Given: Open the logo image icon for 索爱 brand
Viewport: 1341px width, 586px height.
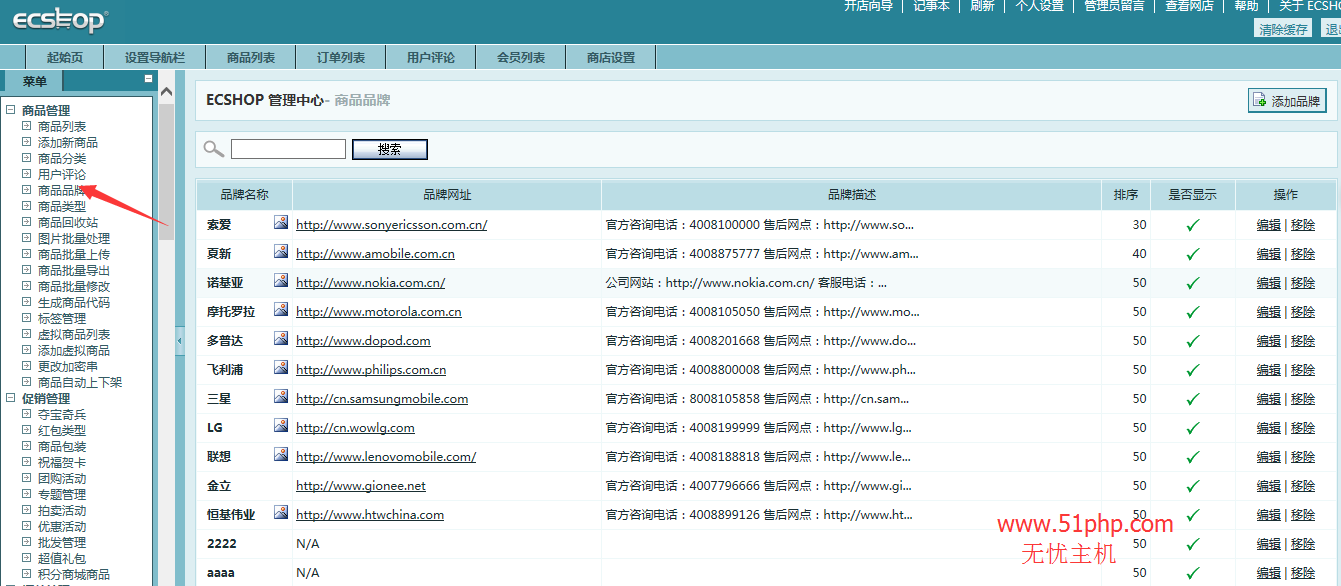Looking at the screenshot, I should (x=281, y=223).
